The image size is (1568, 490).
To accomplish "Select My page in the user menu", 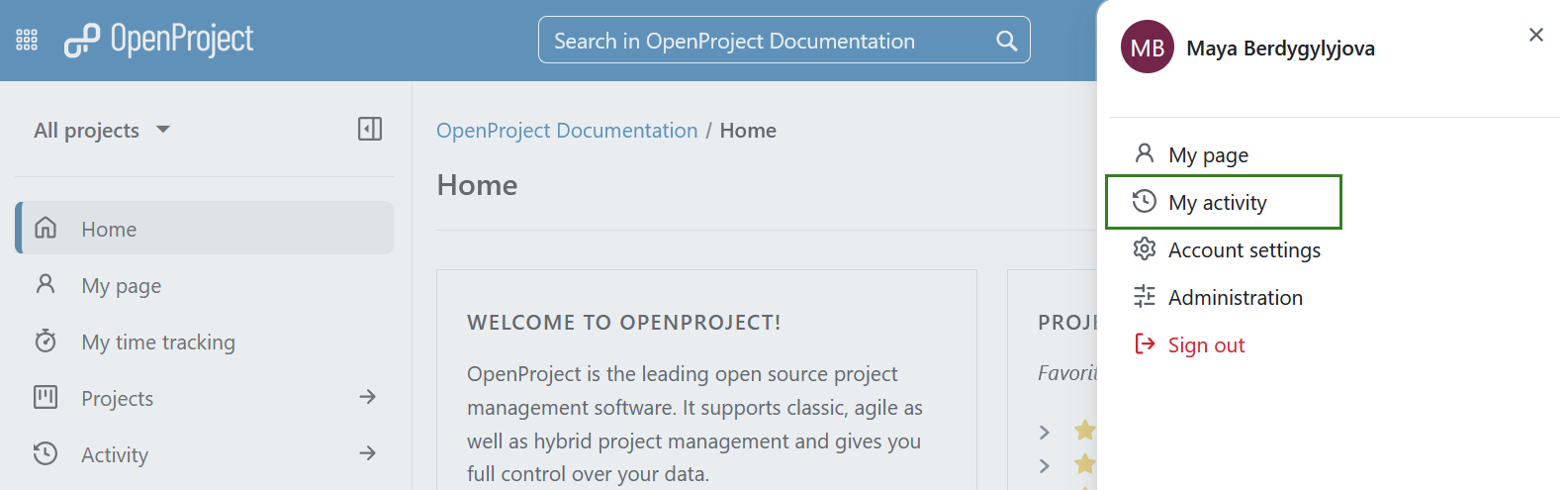I will click(x=1208, y=154).
